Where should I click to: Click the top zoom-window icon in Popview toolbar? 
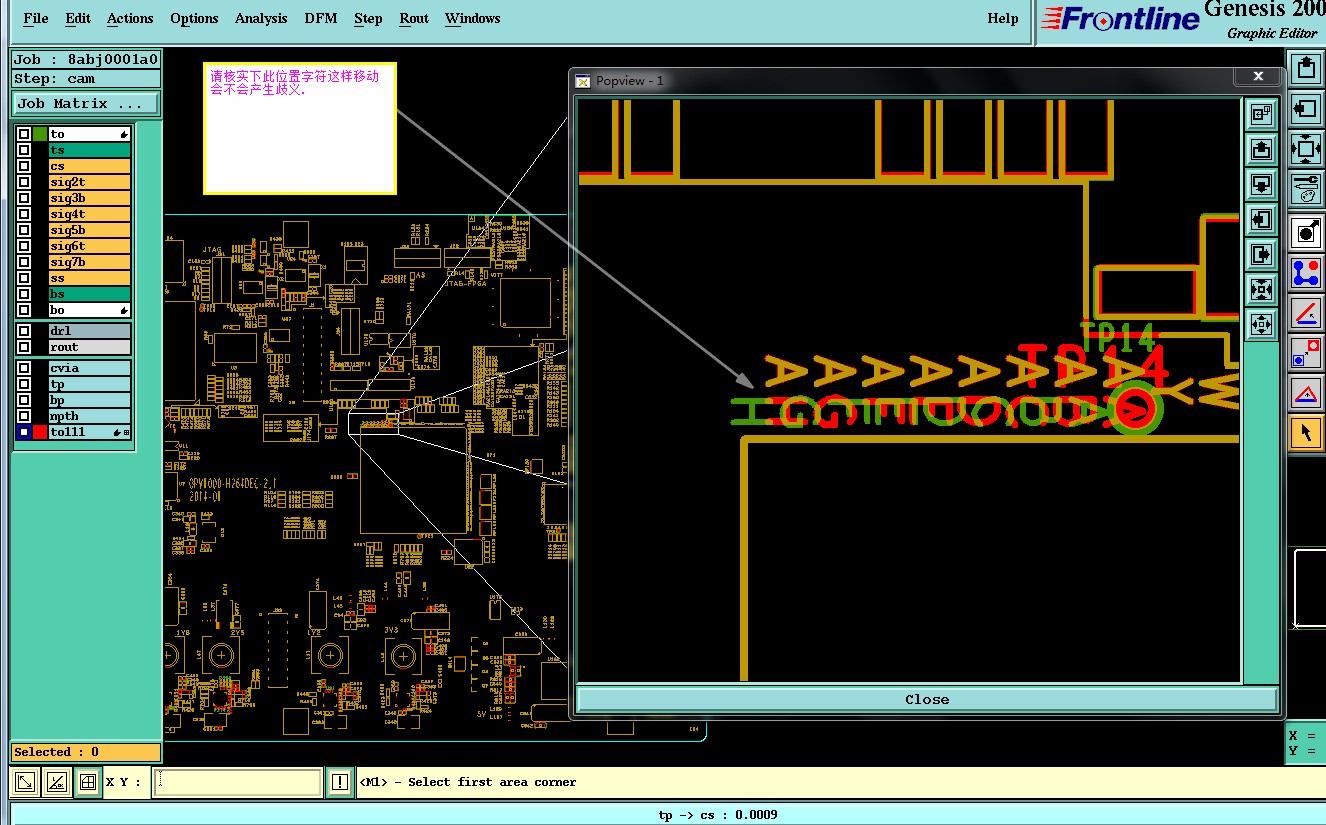[x=1261, y=114]
